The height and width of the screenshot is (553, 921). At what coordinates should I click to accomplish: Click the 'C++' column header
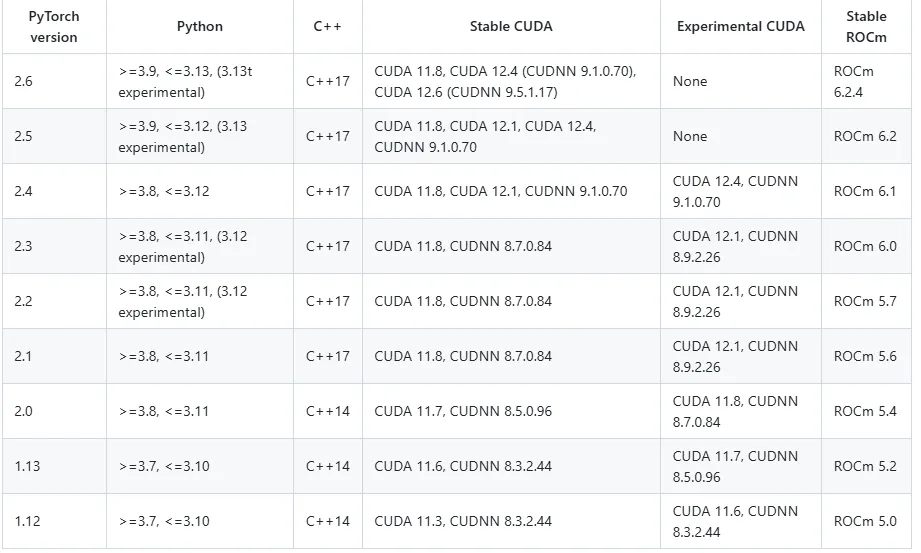[328, 26]
